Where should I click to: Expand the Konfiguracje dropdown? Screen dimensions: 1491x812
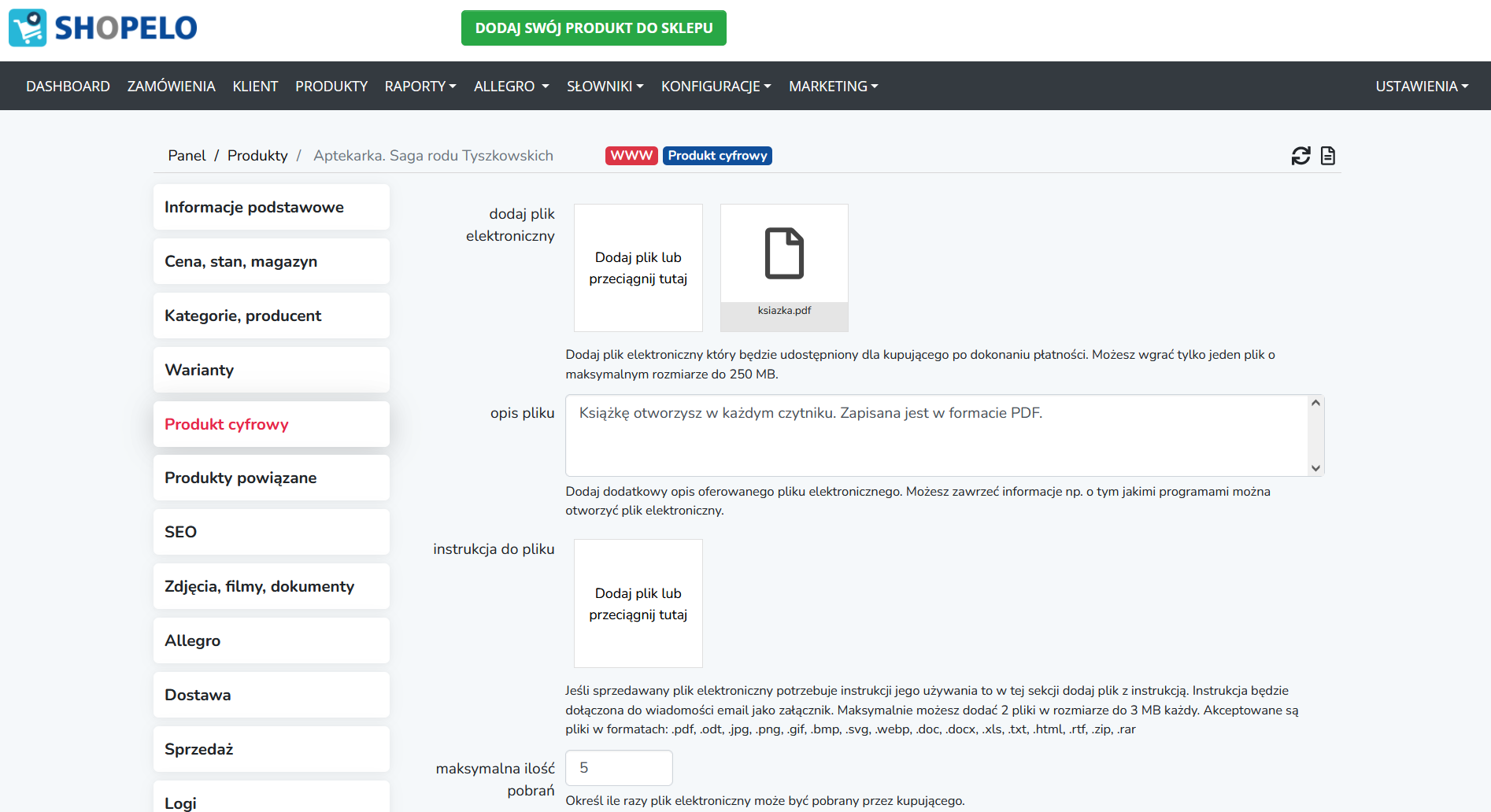point(716,87)
